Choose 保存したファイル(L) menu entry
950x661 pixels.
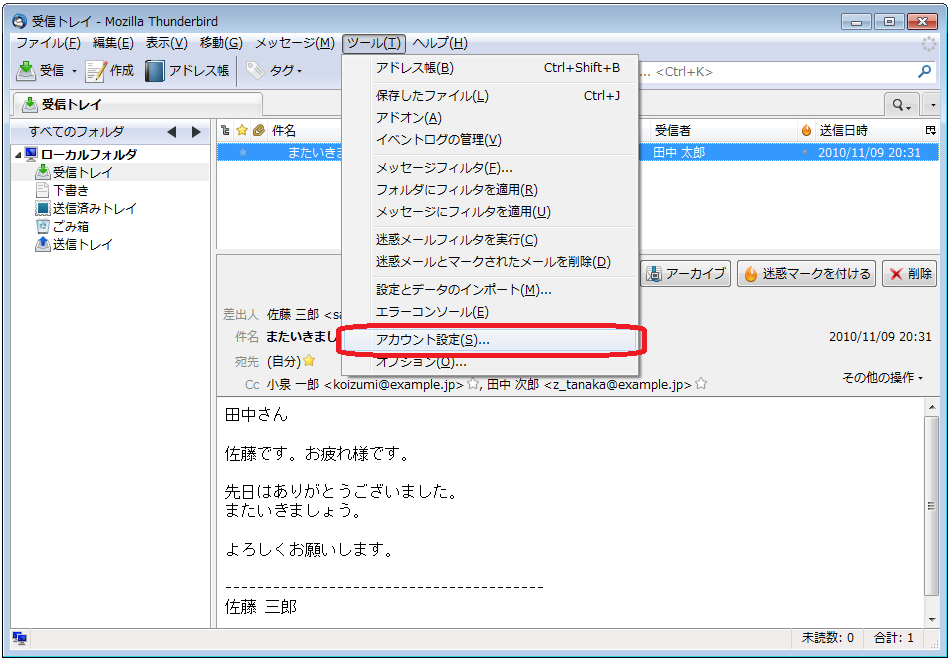[490, 96]
